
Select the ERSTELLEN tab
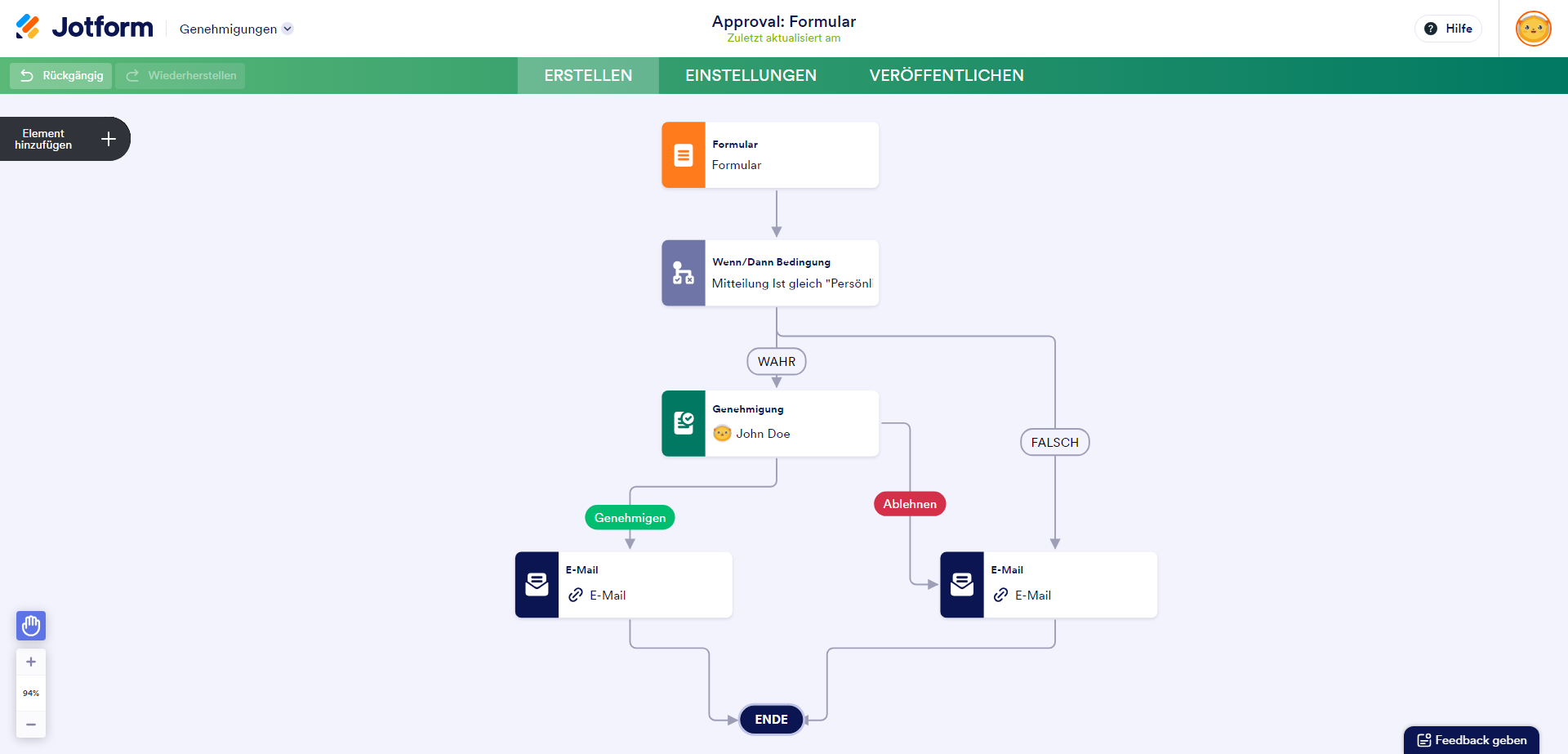[588, 75]
